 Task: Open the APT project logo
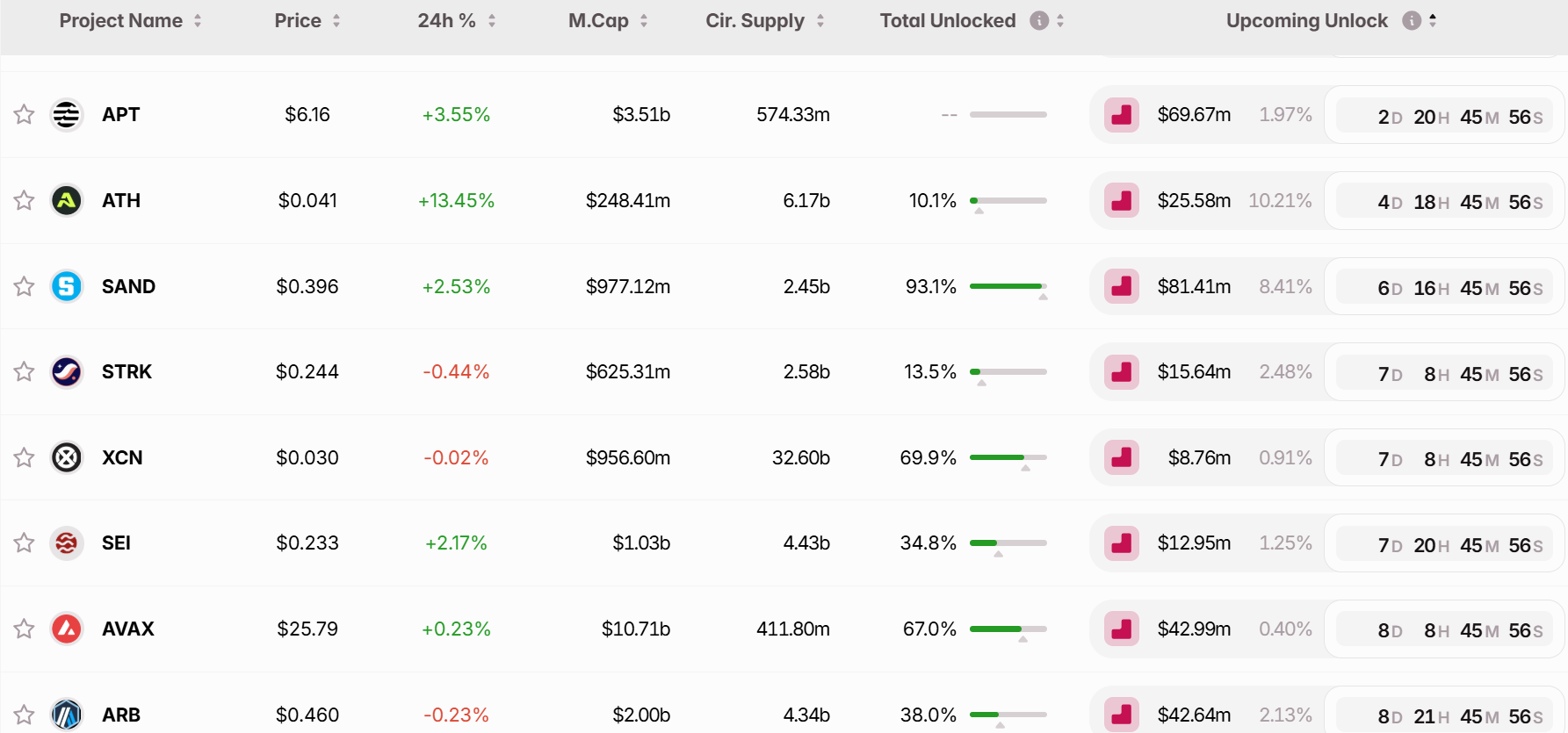[67, 115]
